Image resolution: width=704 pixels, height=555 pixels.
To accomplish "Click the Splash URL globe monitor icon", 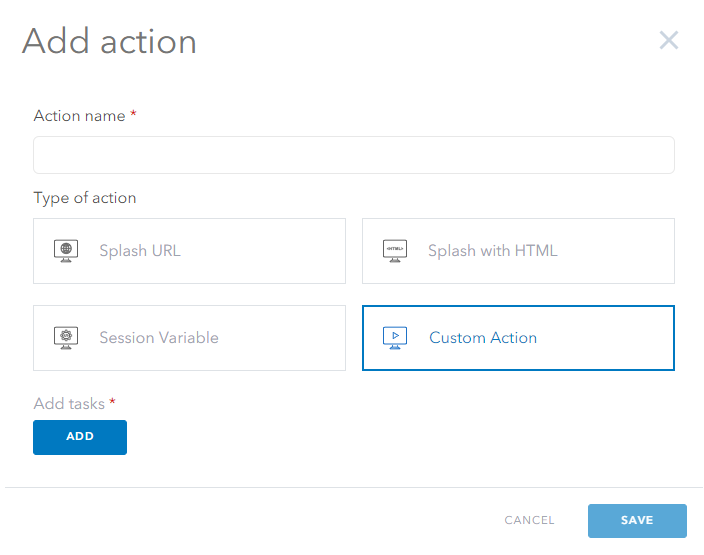I will (66, 251).
